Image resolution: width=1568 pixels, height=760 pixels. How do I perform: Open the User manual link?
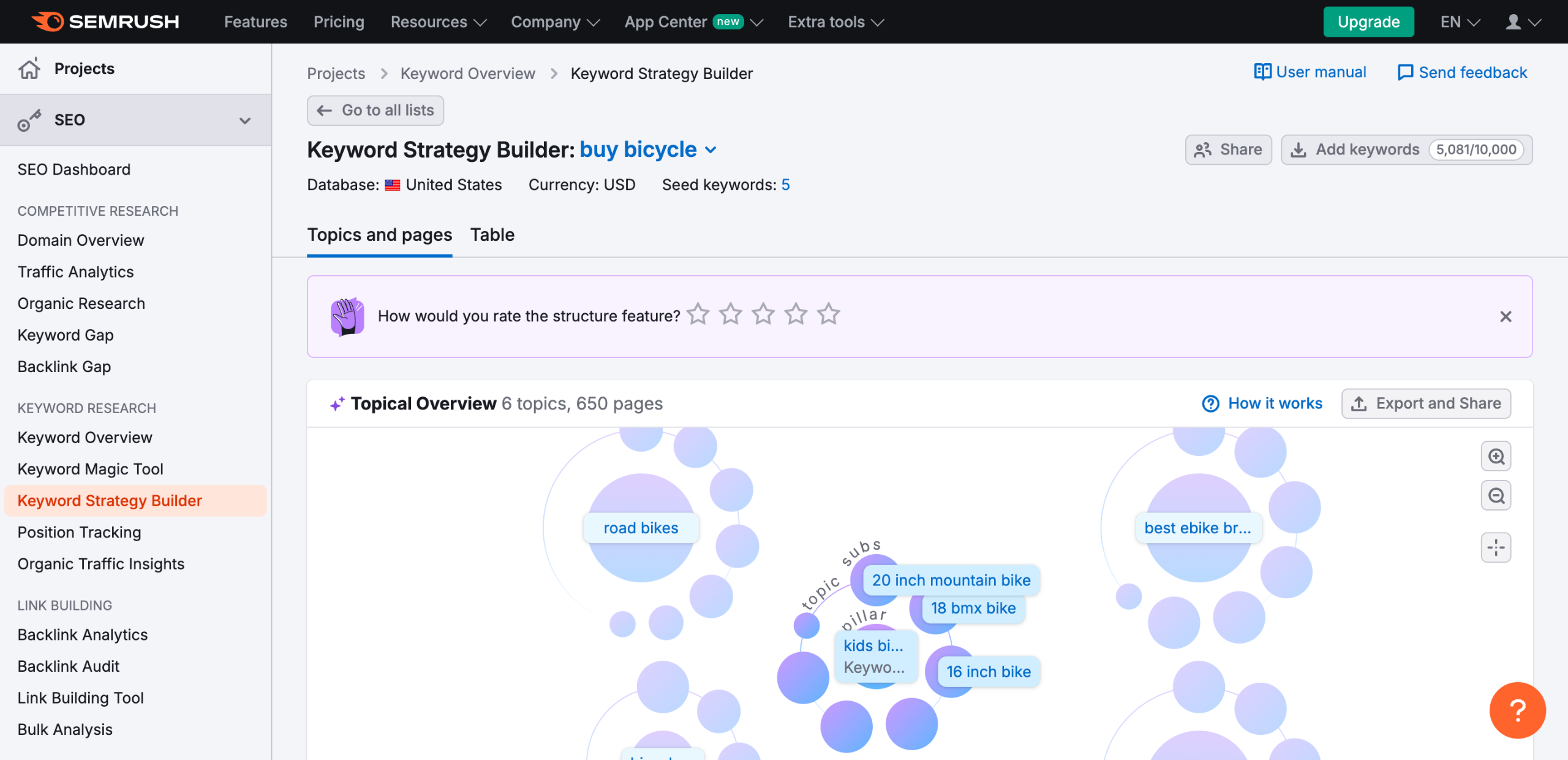point(1310,72)
